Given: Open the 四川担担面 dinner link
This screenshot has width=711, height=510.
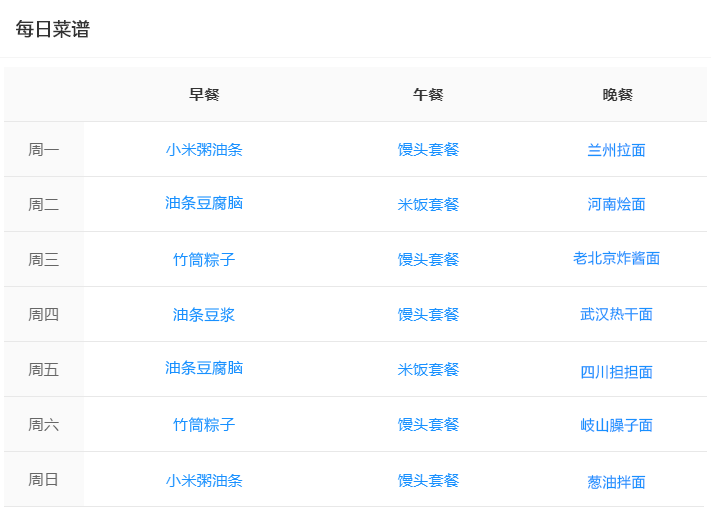Looking at the screenshot, I should point(616,372).
